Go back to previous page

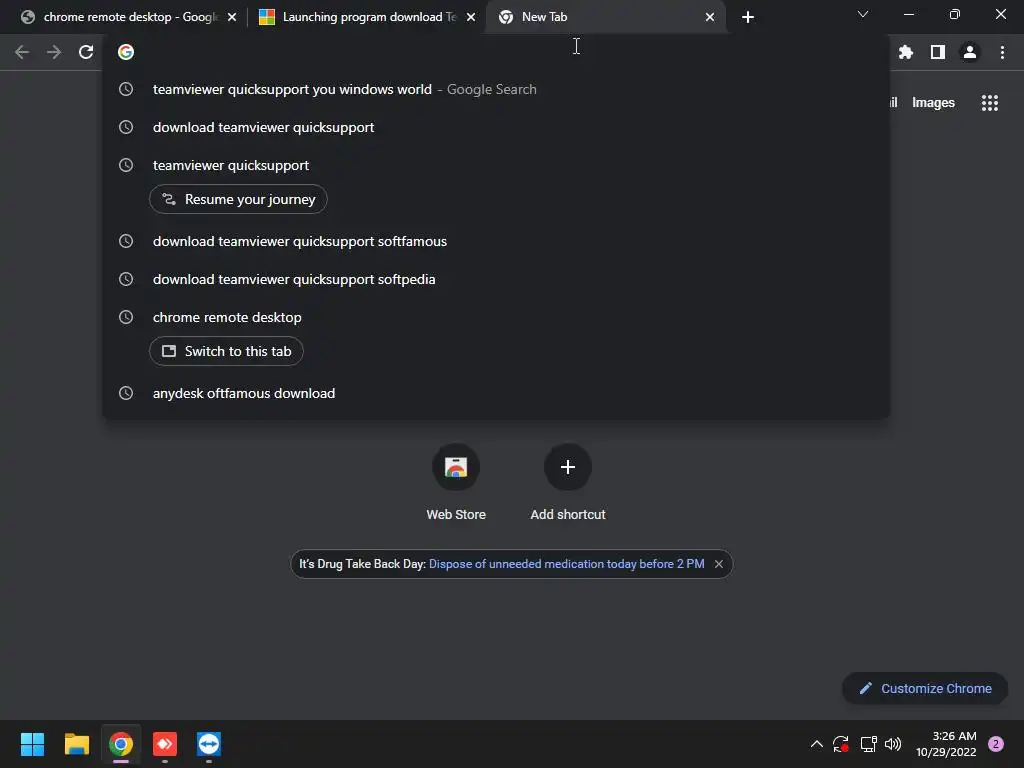22,52
